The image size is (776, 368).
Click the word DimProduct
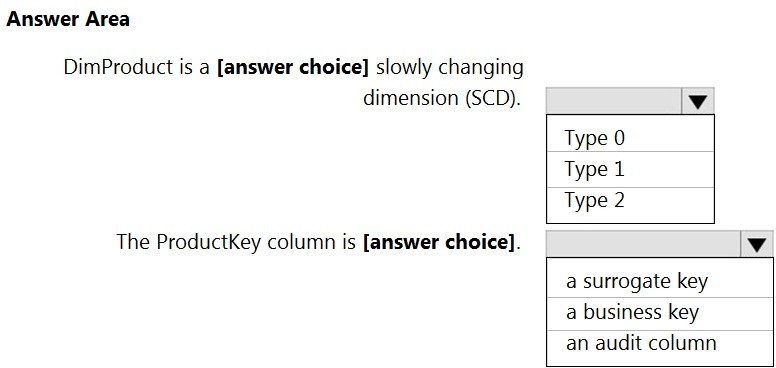coord(116,67)
